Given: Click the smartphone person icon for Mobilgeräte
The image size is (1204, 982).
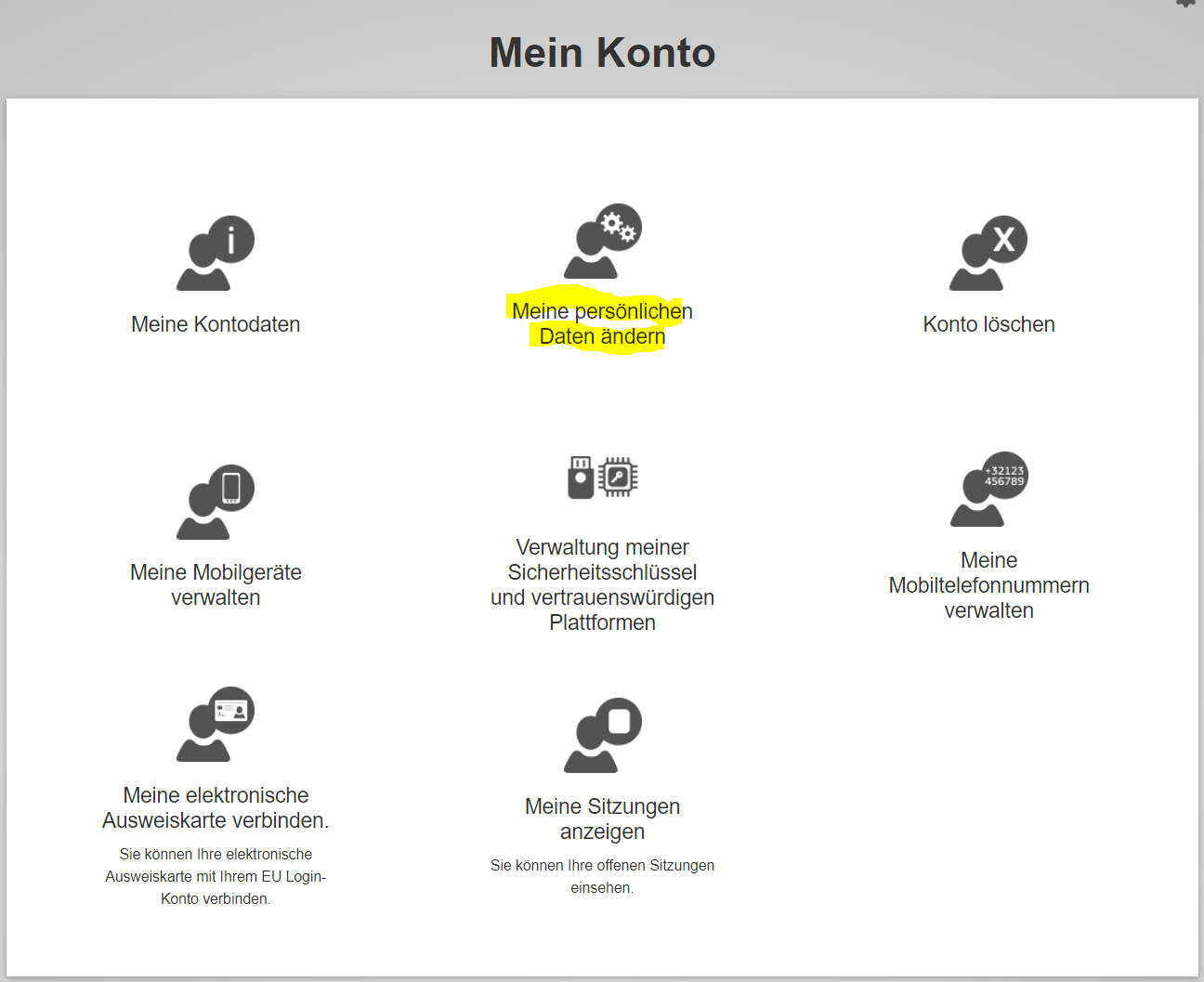Looking at the screenshot, I should click(x=216, y=503).
